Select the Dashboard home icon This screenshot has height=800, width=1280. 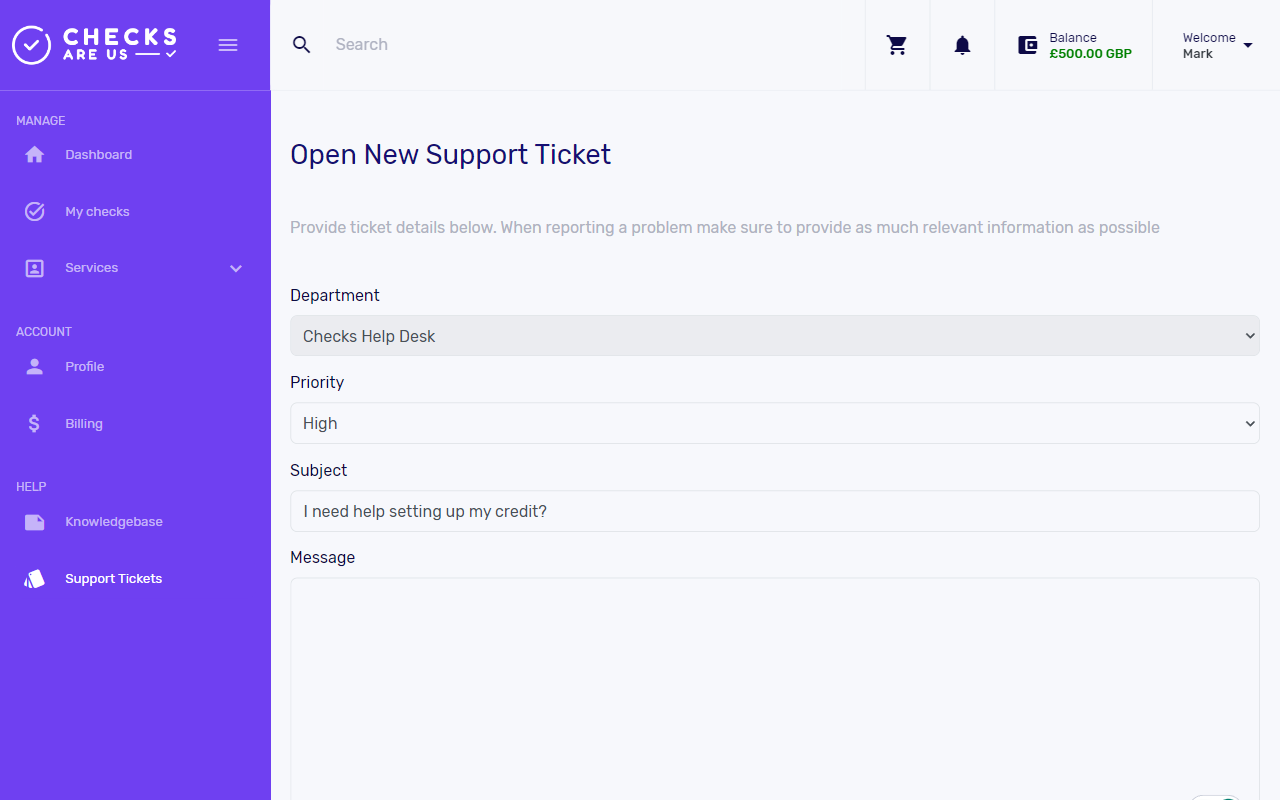34,154
